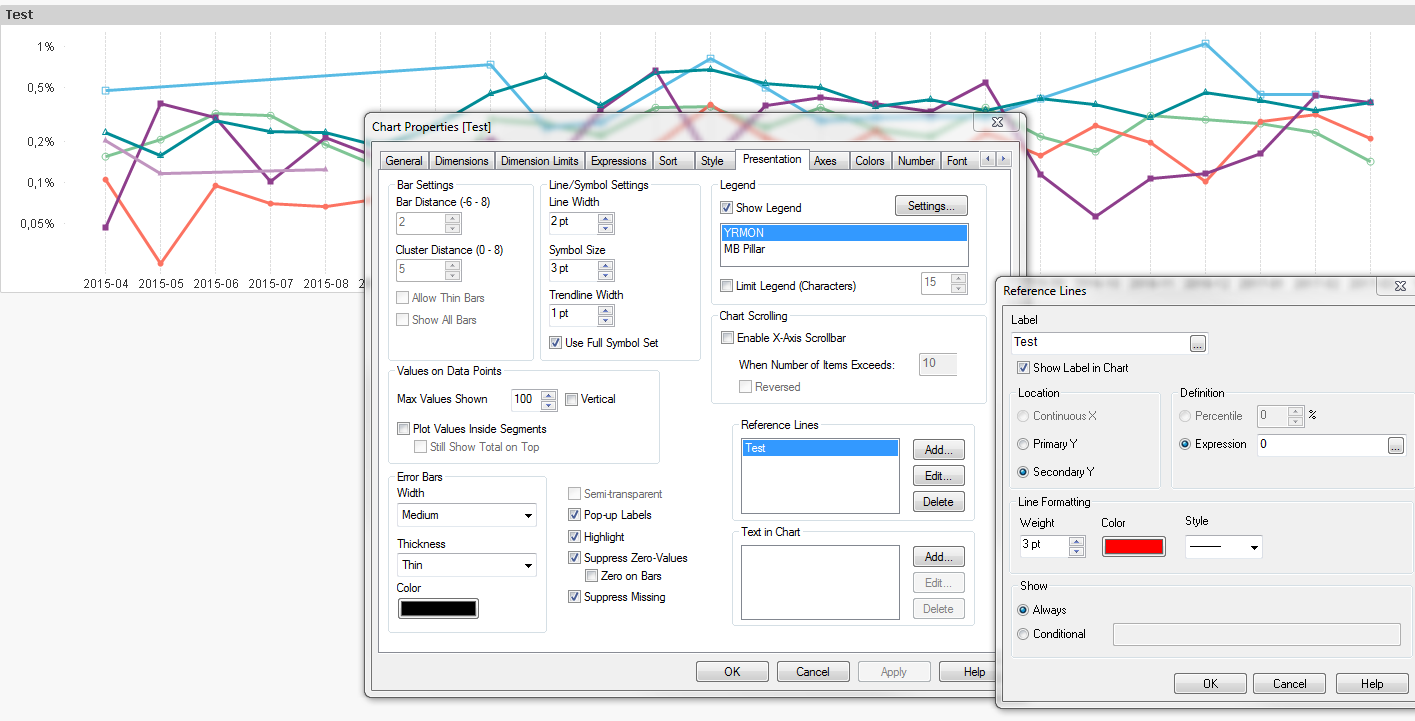Select YRMON in the legend list

point(844,233)
